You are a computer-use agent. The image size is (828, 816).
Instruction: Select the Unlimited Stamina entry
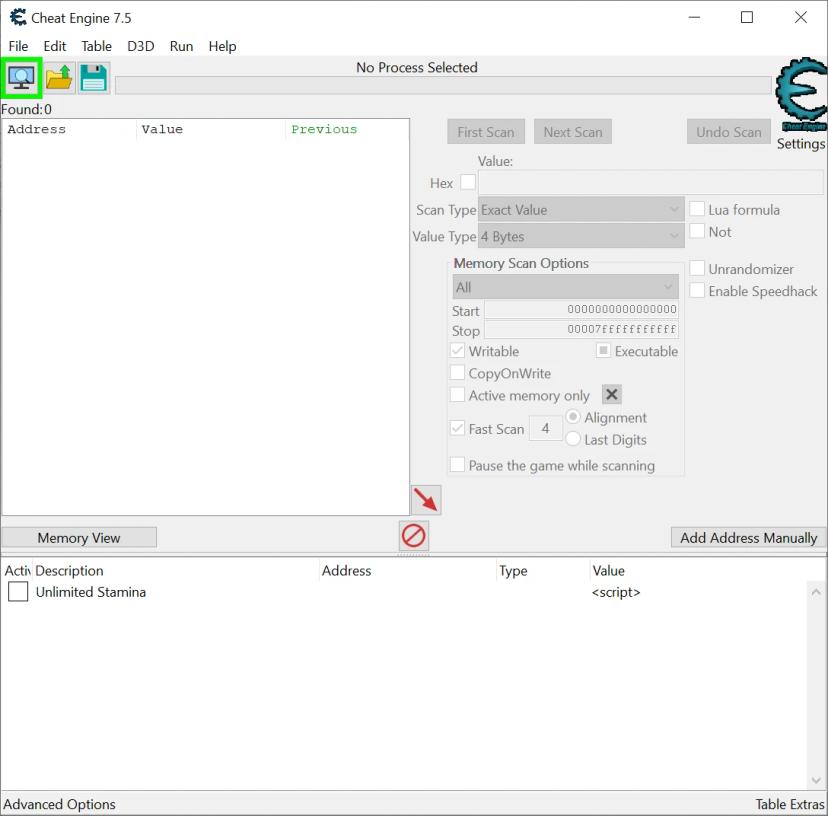pyautogui.click(x=91, y=592)
